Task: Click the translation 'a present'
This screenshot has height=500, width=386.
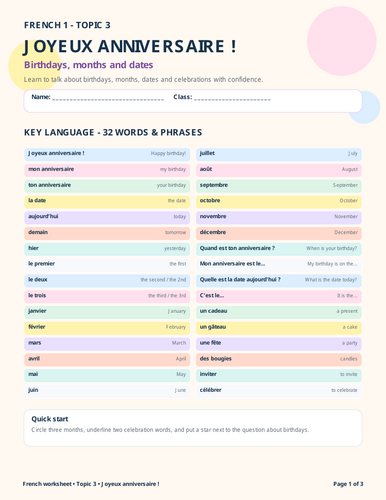Action: 347,311
